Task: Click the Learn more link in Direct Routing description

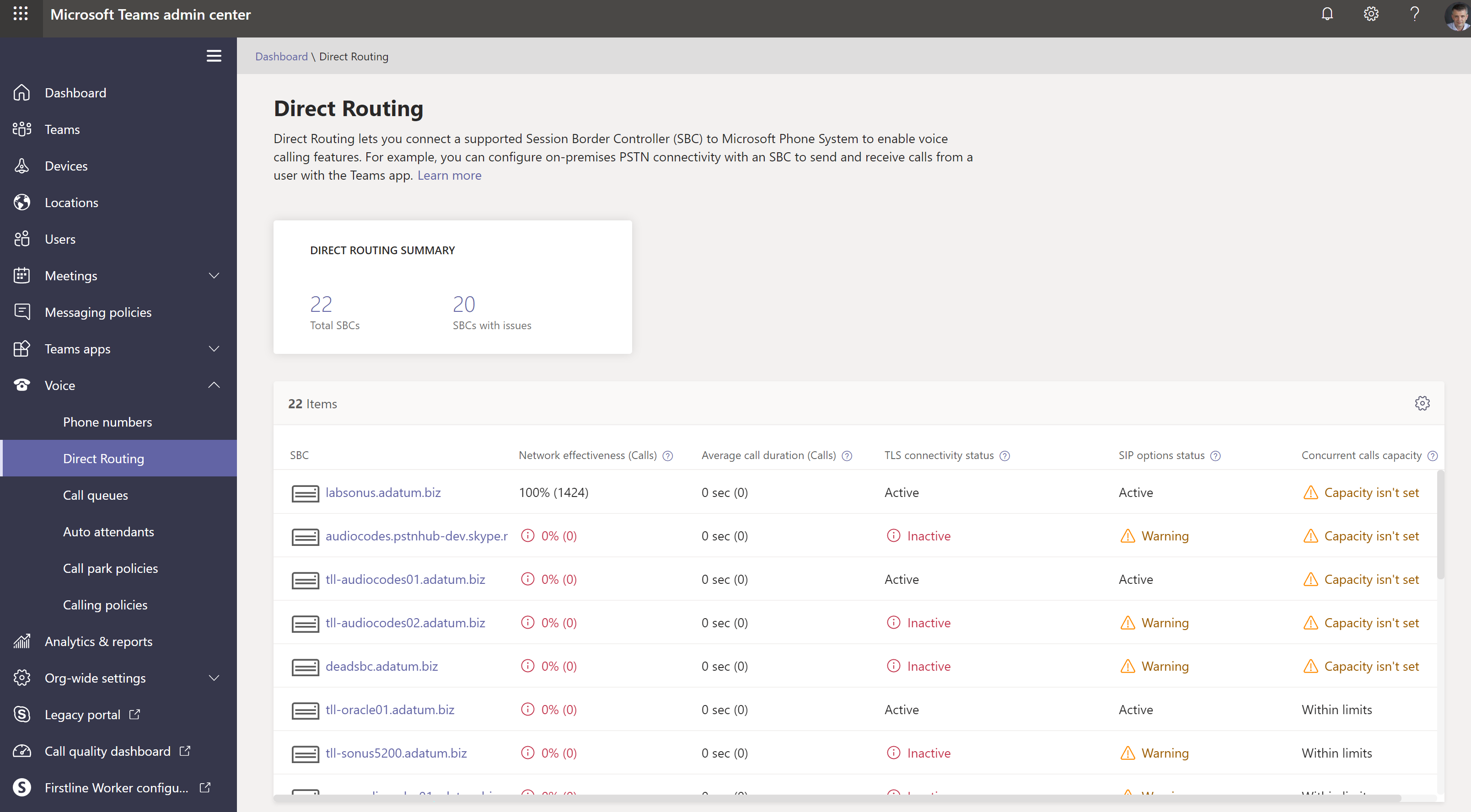Action: (x=449, y=174)
